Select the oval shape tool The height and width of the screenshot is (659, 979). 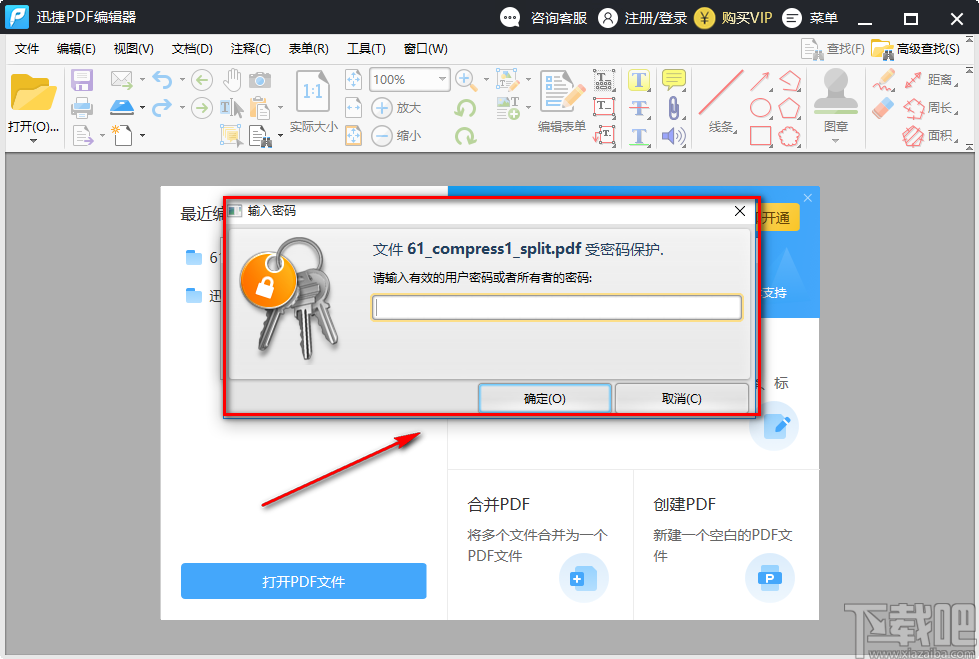[x=760, y=107]
